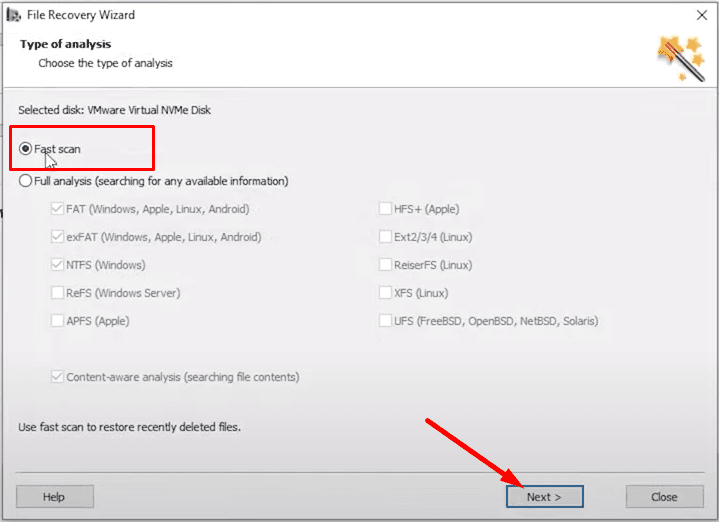Enable the APFS (Apple) checkbox
The image size is (719, 522).
(57, 321)
